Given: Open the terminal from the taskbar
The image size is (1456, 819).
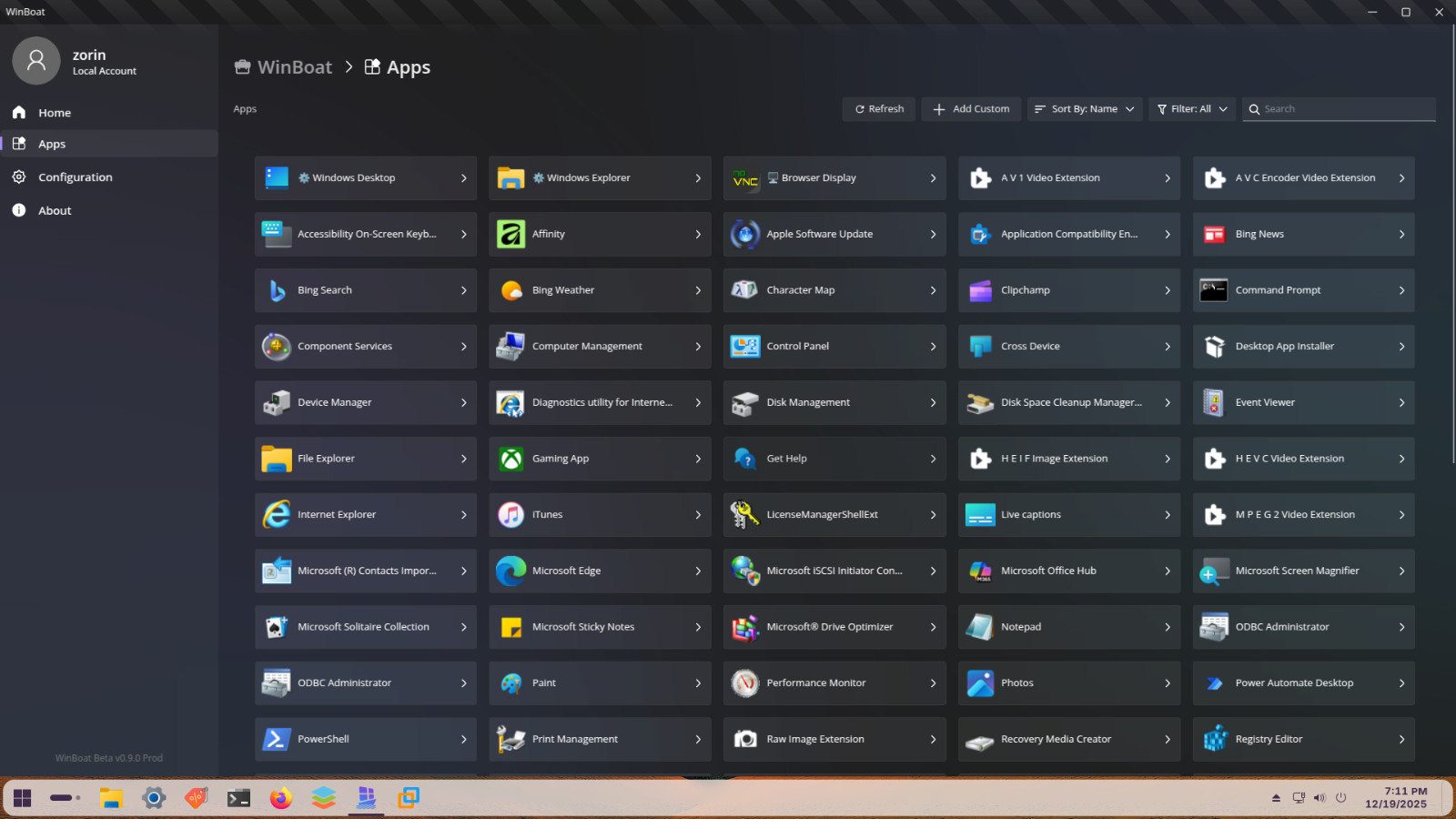Looking at the screenshot, I should click(238, 798).
